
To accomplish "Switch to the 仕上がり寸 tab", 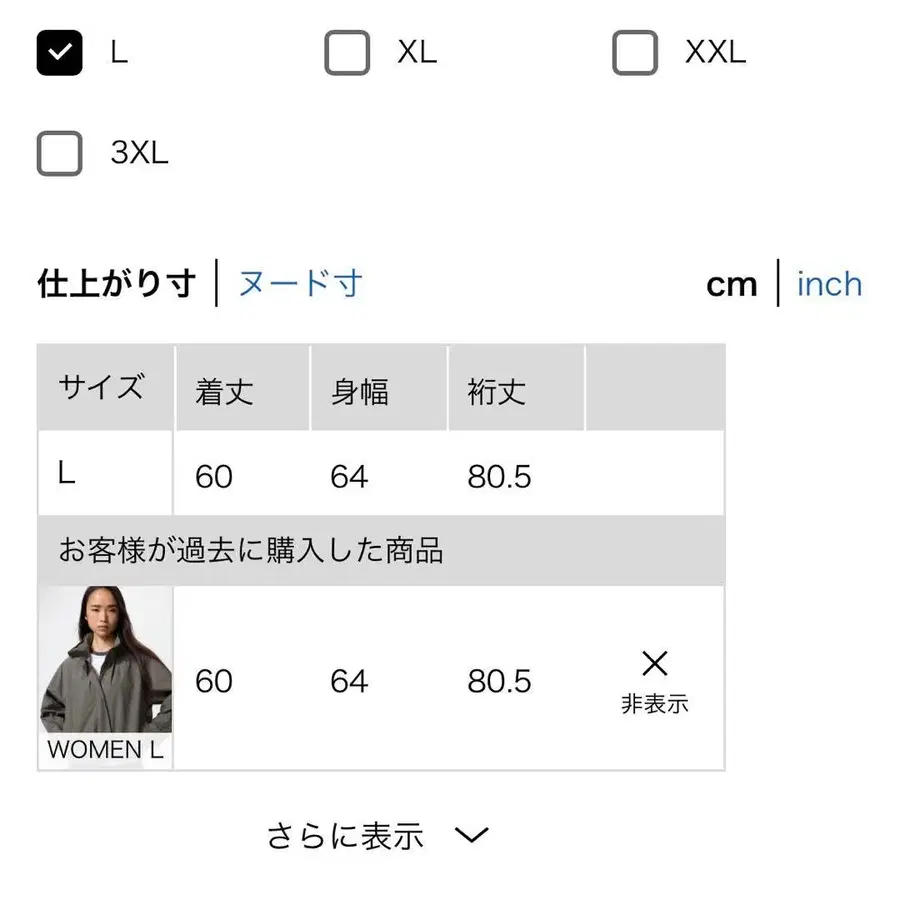I will (116, 284).
